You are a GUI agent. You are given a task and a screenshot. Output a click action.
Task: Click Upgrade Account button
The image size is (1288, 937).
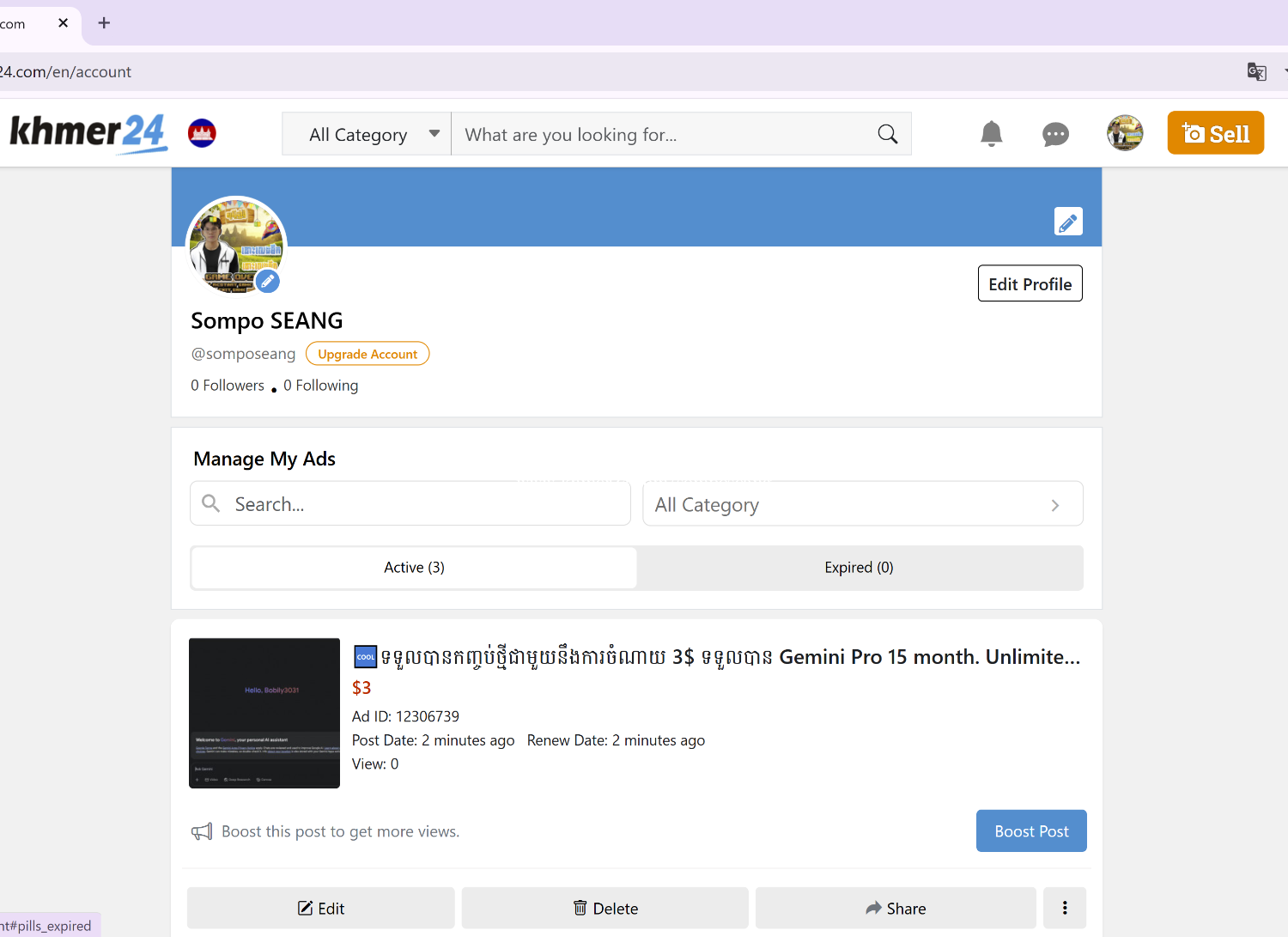tap(368, 354)
